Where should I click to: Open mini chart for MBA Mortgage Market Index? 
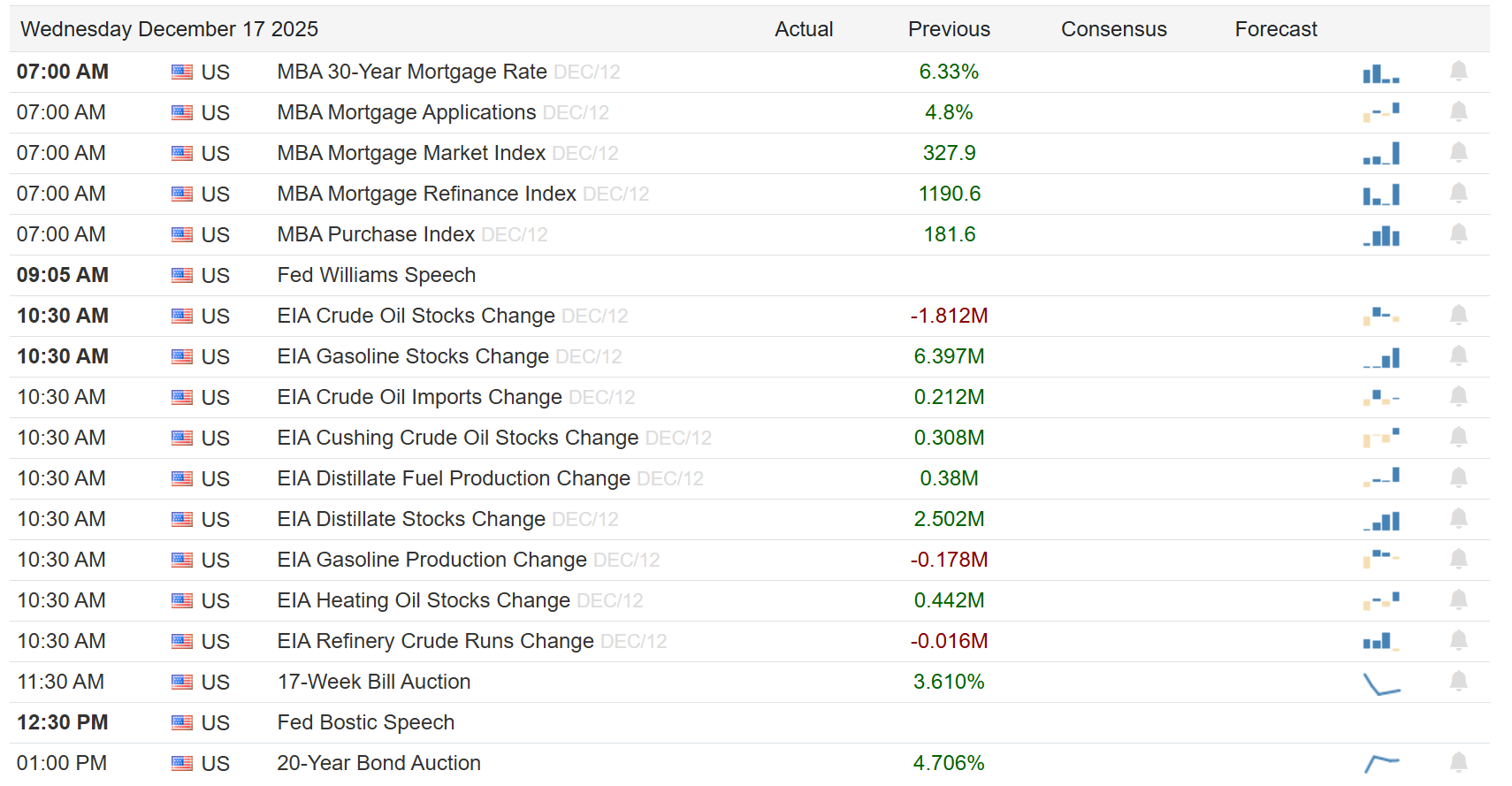(x=1381, y=154)
